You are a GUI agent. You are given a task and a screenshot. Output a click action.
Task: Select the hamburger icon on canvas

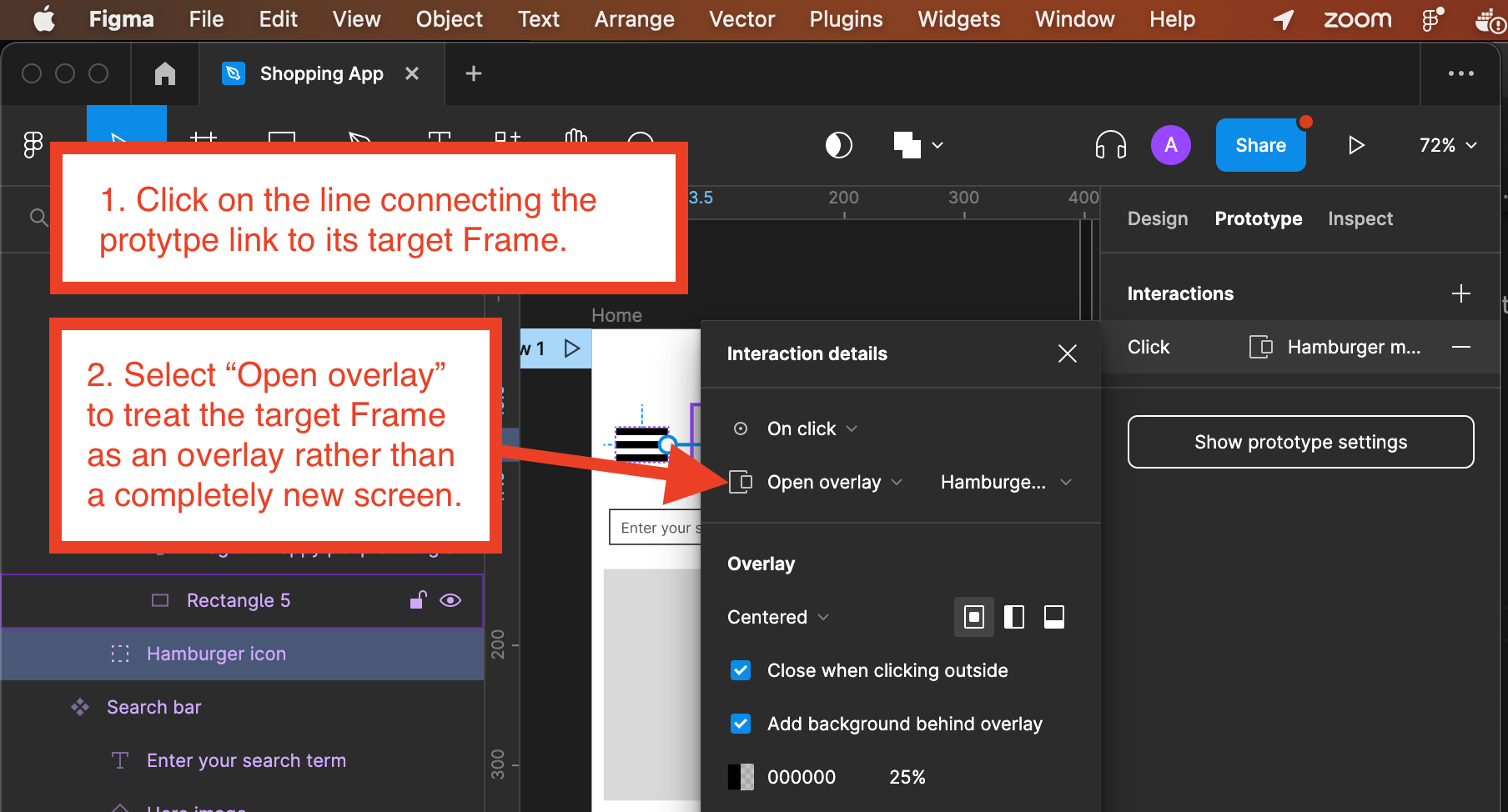641,444
